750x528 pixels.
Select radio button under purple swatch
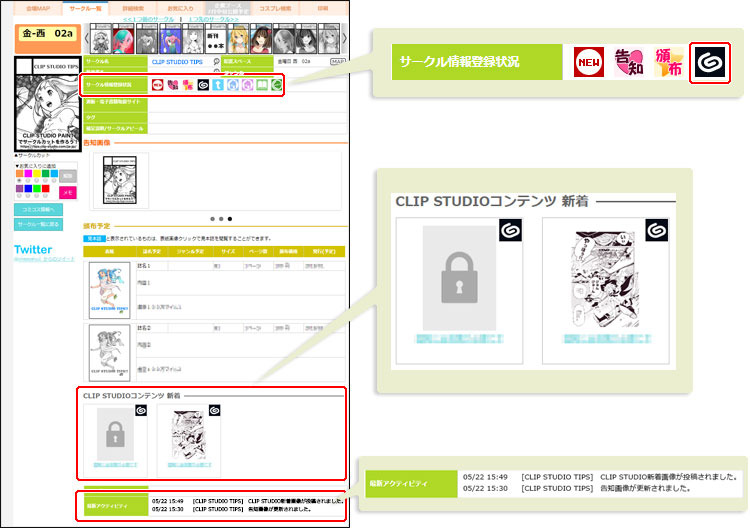pyautogui.click(x=19, y=196)
